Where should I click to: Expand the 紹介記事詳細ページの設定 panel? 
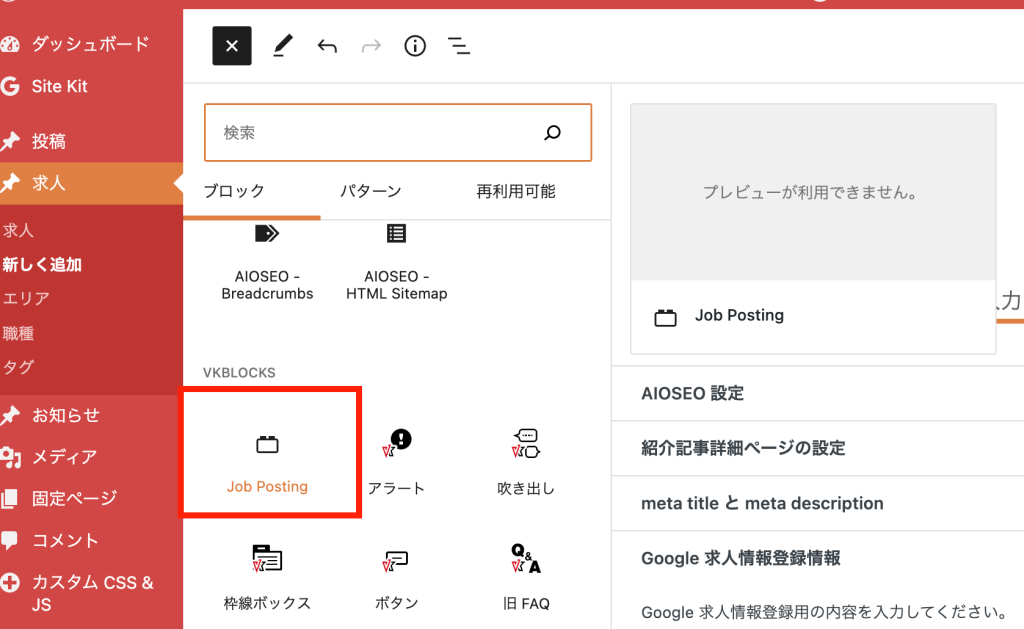818,448
